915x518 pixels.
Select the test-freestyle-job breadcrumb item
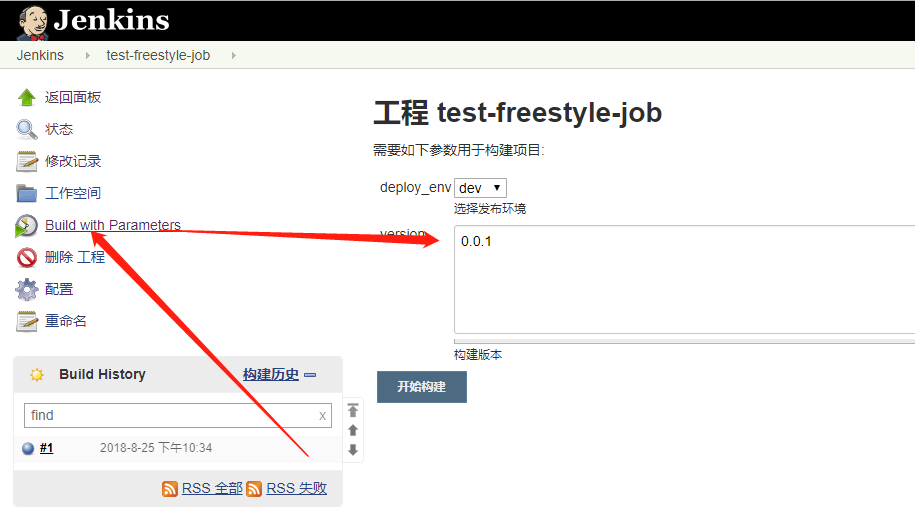158,55
